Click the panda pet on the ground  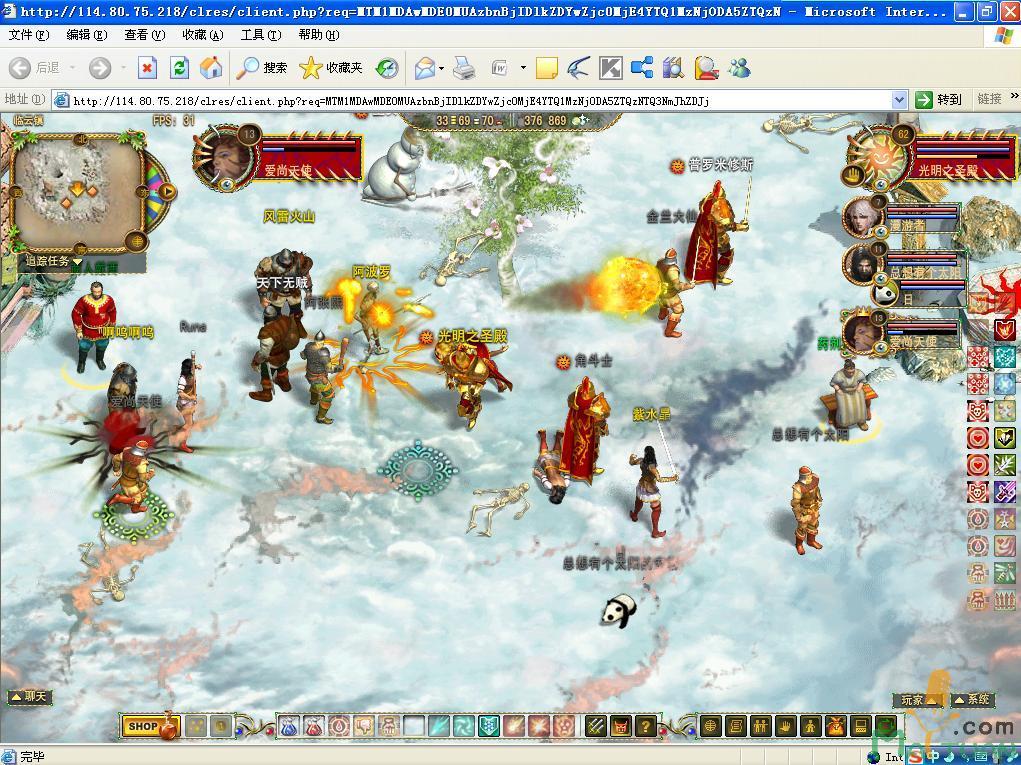click(x=618, y=610)
